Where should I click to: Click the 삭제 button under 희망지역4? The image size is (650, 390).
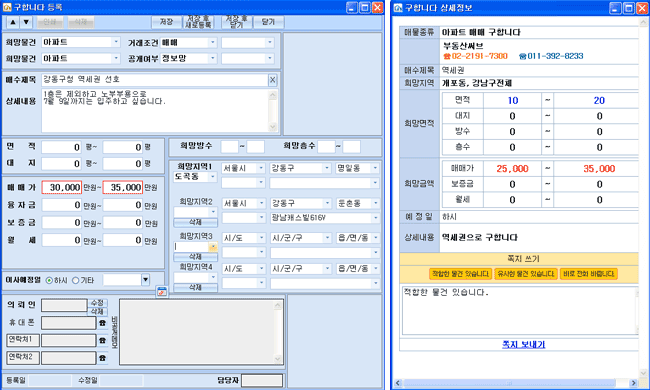[x=195, y=287]
